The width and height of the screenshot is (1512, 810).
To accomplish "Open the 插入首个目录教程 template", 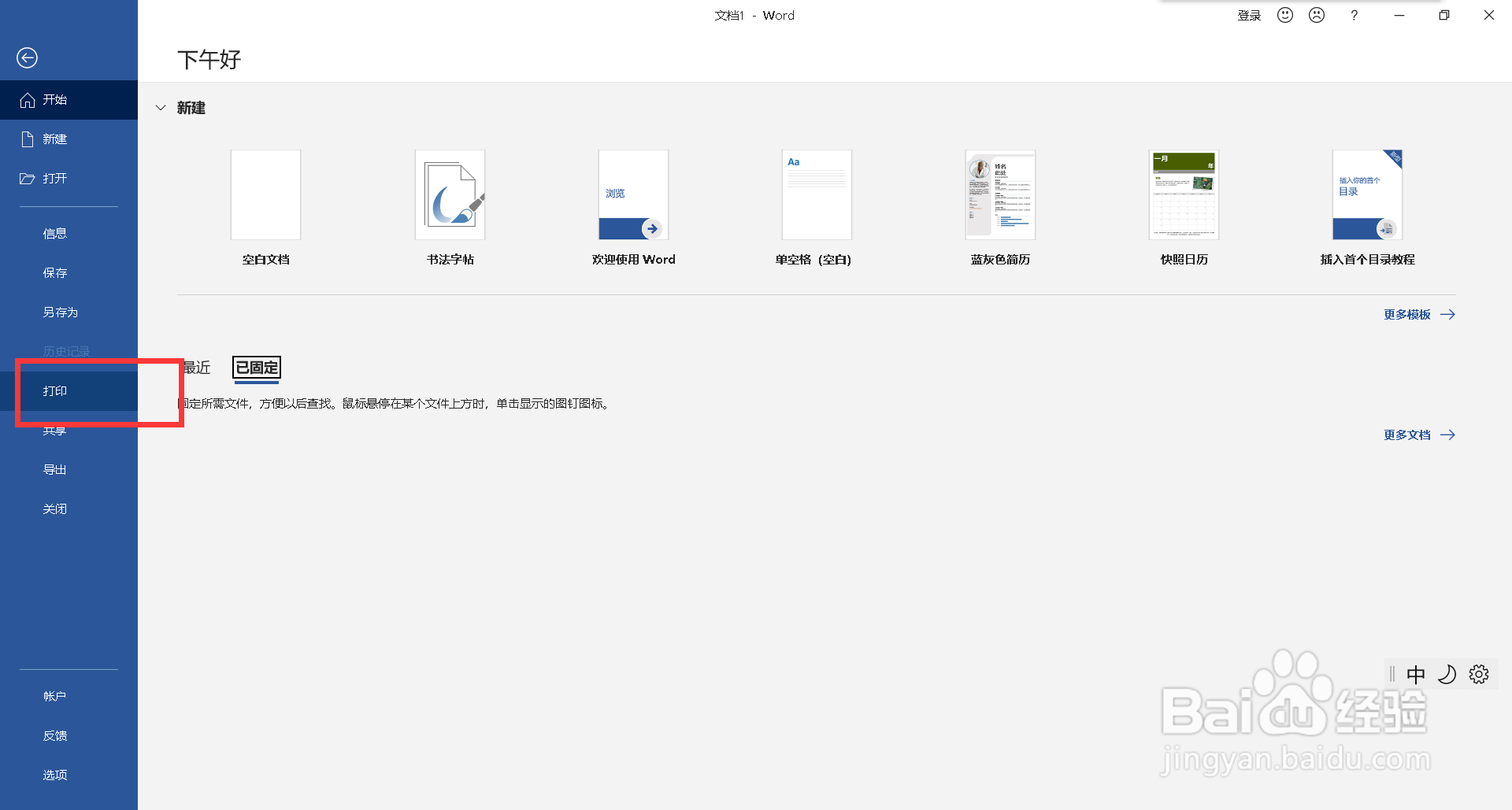I will pos(1367,208).
